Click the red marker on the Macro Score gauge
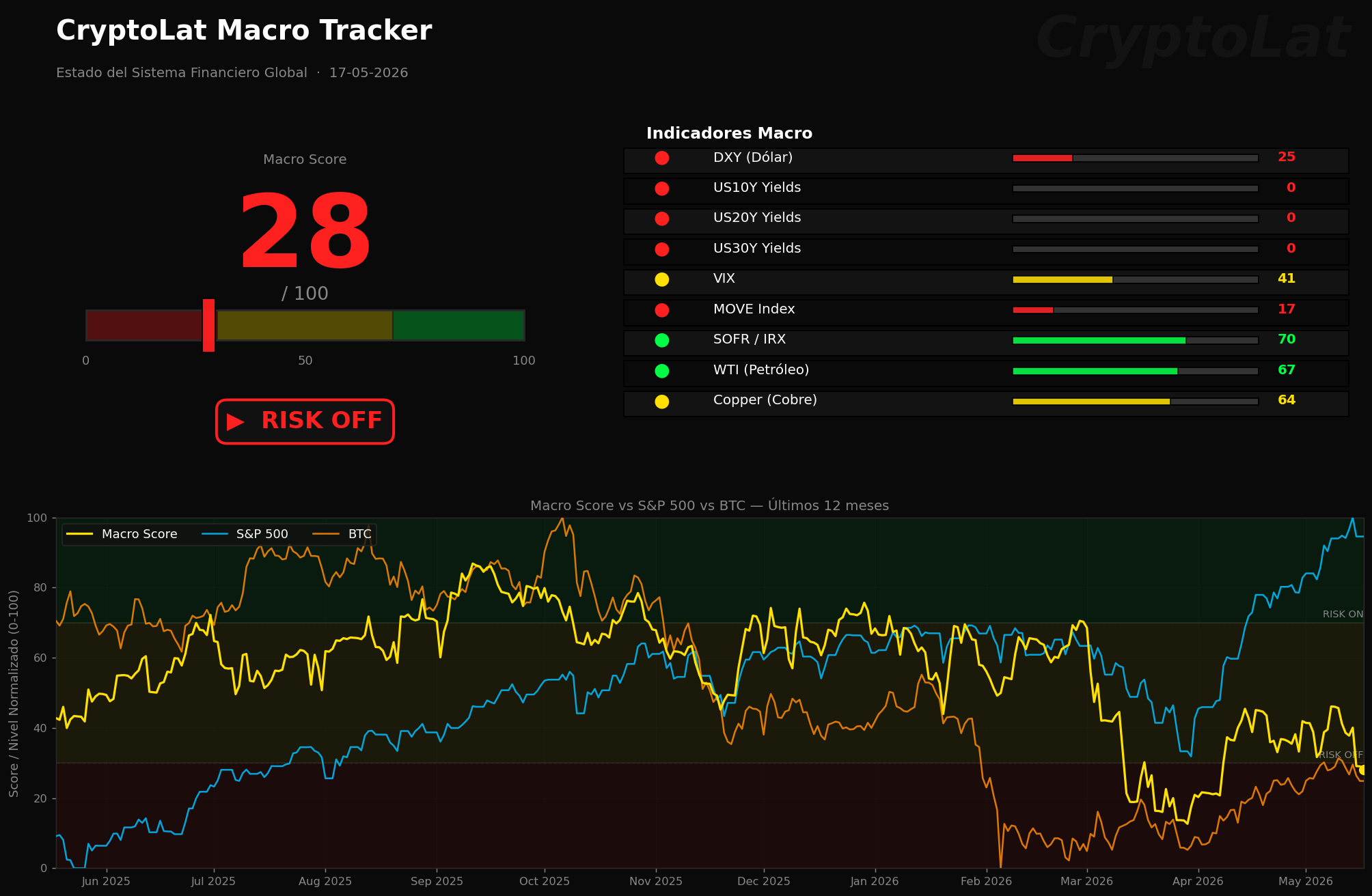This screenshot has width=1372, height=896. 208,325
